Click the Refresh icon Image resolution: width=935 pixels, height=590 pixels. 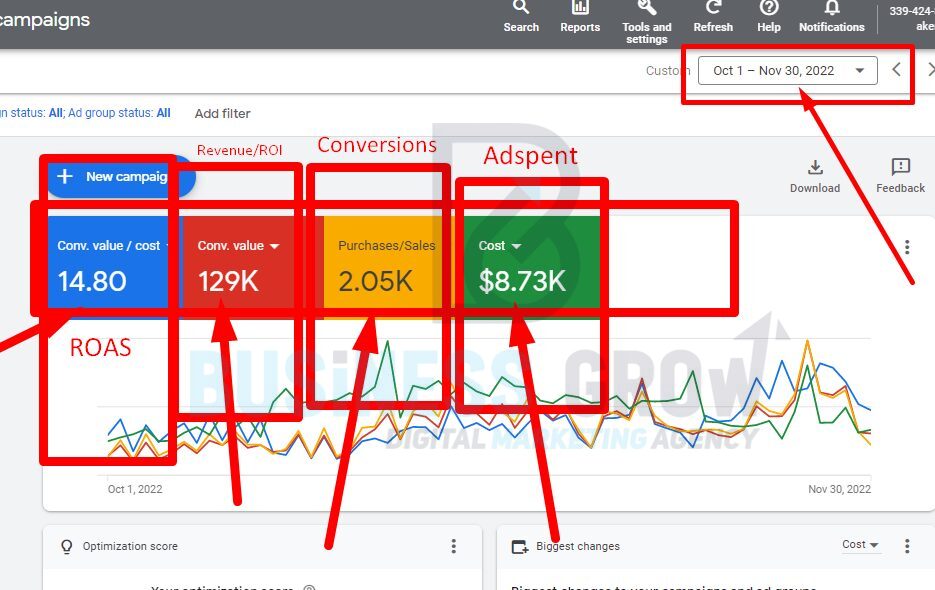(x=713, y=7)
